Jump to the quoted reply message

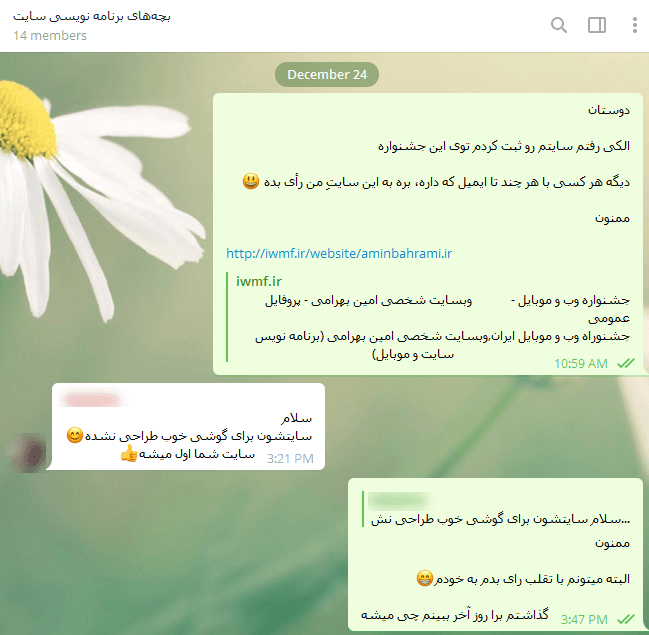[496, 510]
